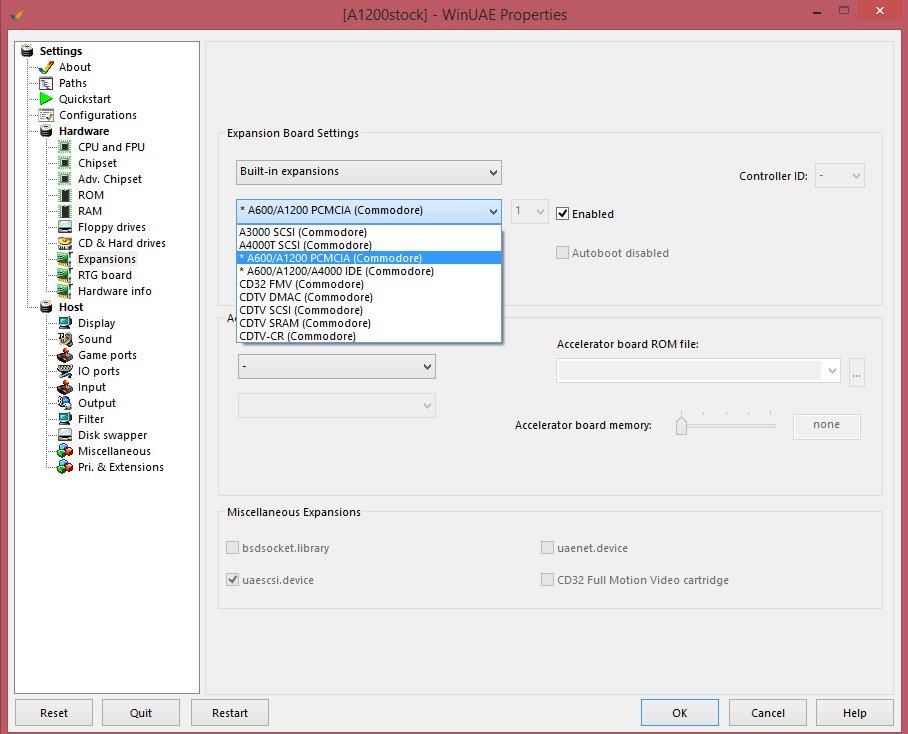This screenshot has height=734, width=908.
Task: Click the green Quickstart arrow icon
Action: (46, 99)
